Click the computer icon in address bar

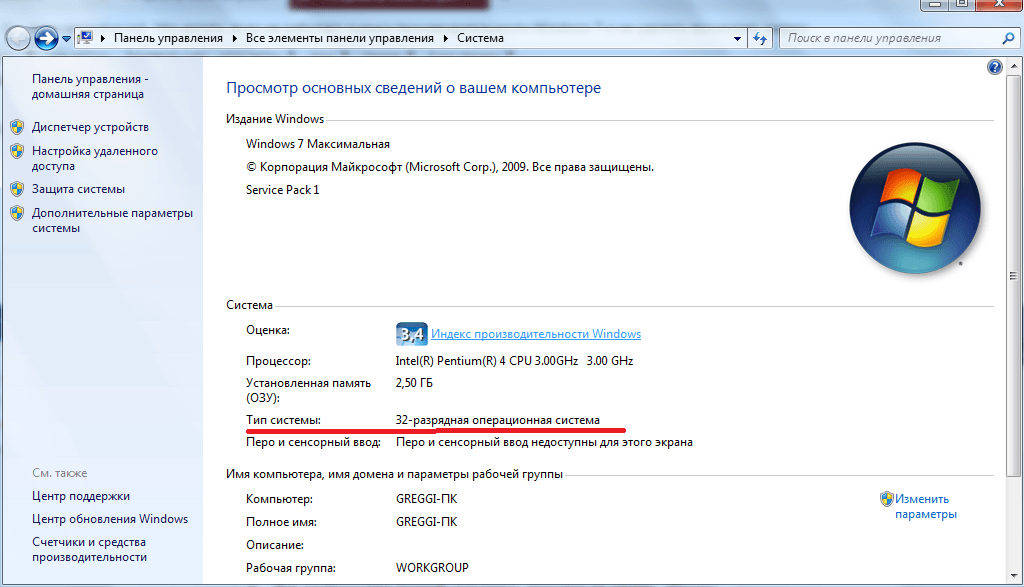tap(85, 38)
